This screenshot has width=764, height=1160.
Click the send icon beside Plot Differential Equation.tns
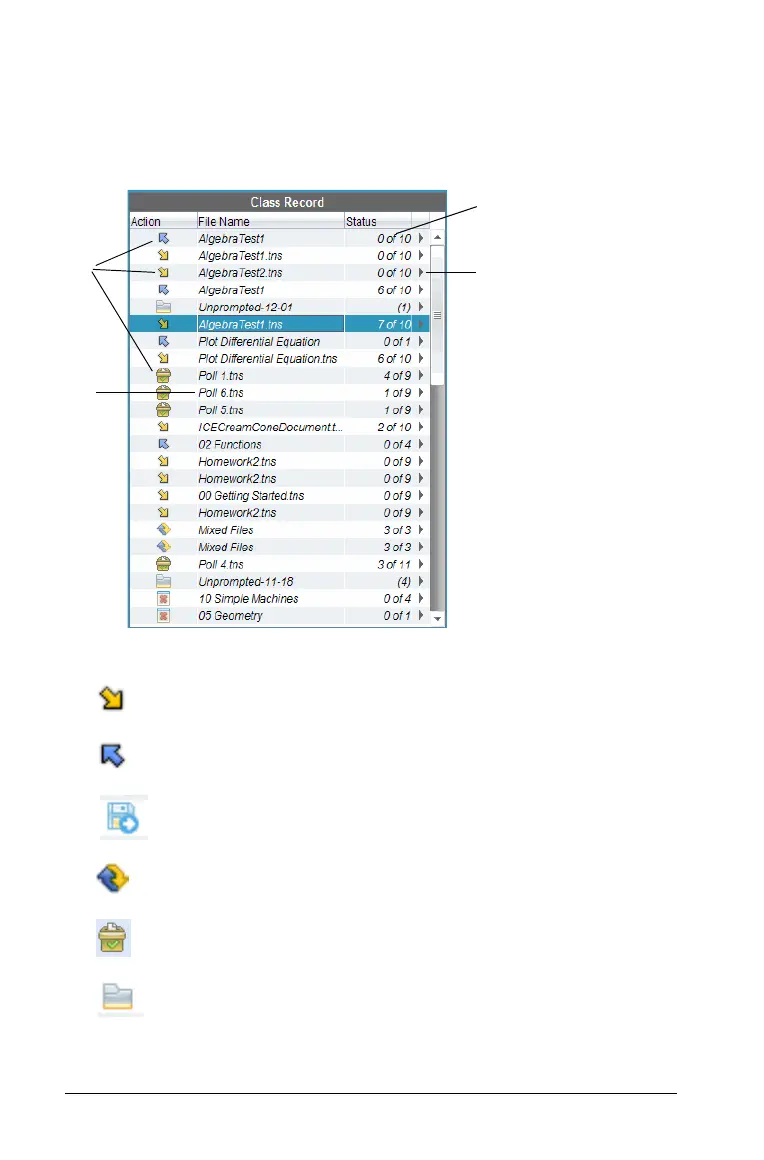(163, 358)
